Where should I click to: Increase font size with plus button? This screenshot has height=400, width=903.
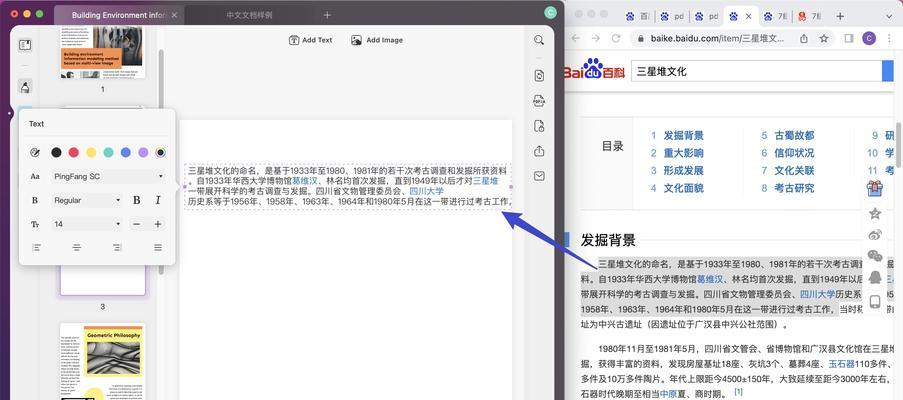click(158, 224)
